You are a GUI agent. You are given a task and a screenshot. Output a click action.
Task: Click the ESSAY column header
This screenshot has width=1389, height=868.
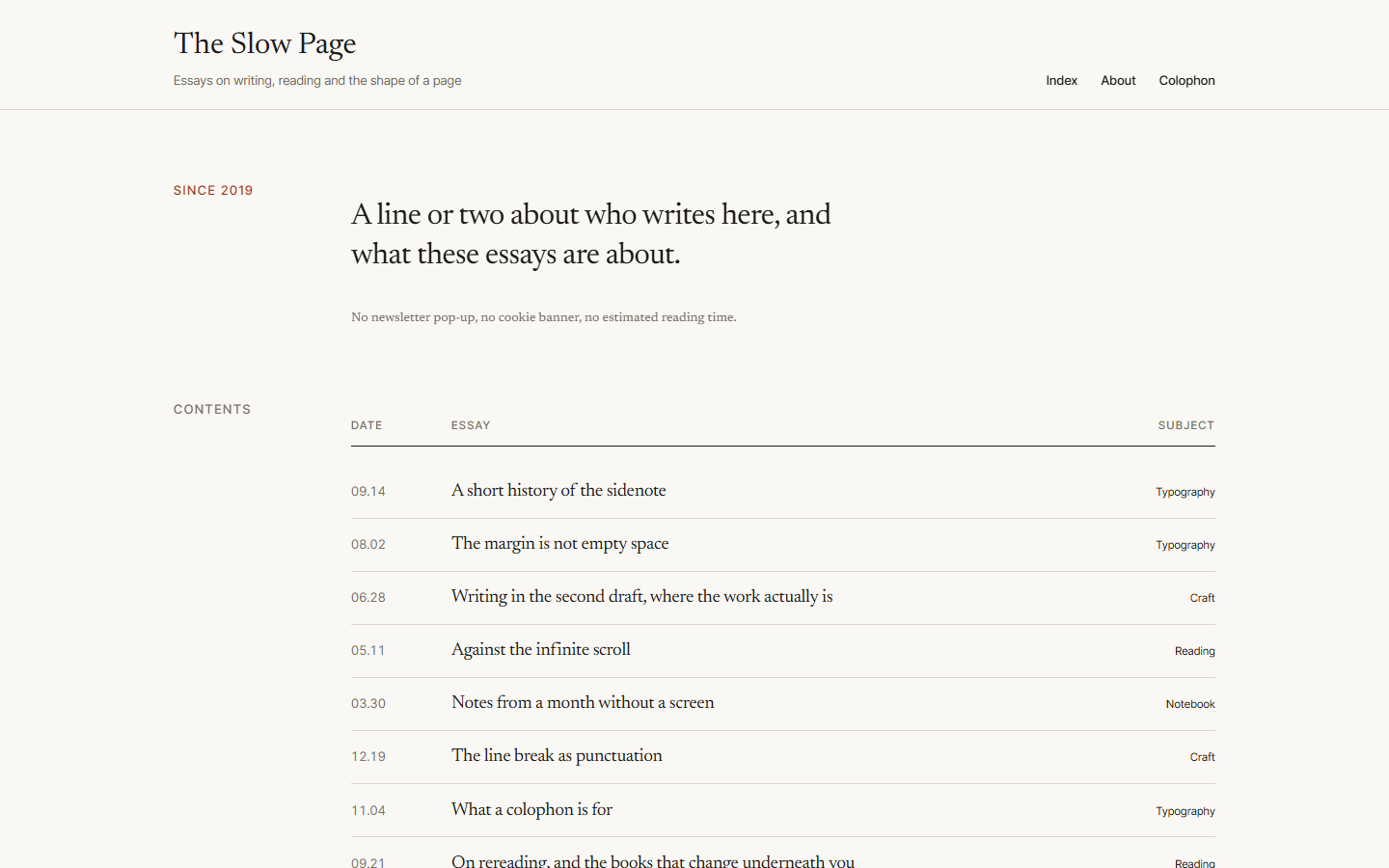click(x=471, y=425)
